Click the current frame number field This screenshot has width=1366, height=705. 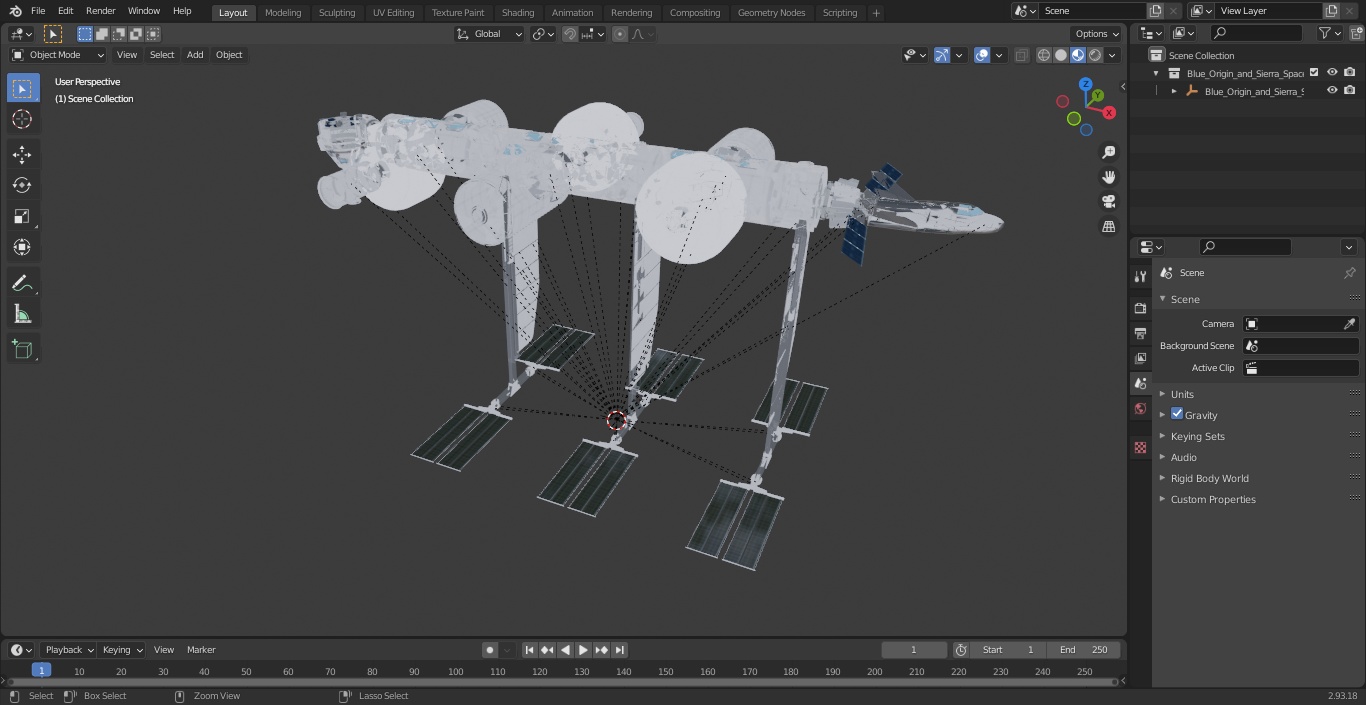pyautogui.click(x=914, y=650)
